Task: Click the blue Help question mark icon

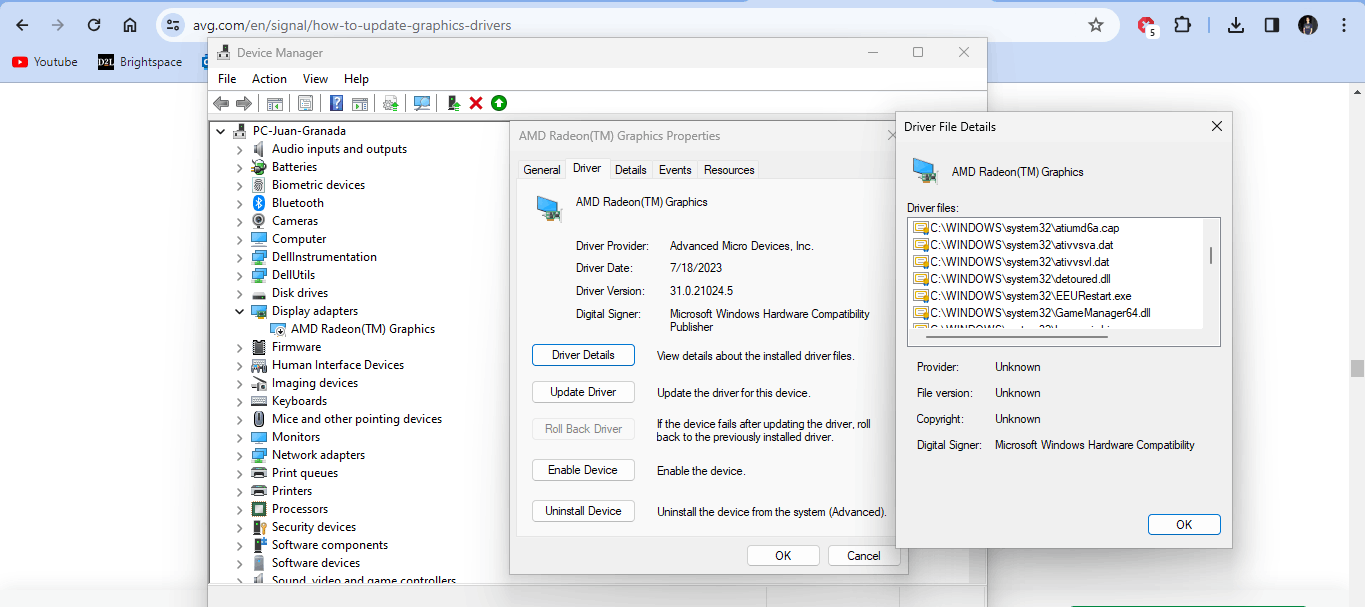Action: point(337,103)
